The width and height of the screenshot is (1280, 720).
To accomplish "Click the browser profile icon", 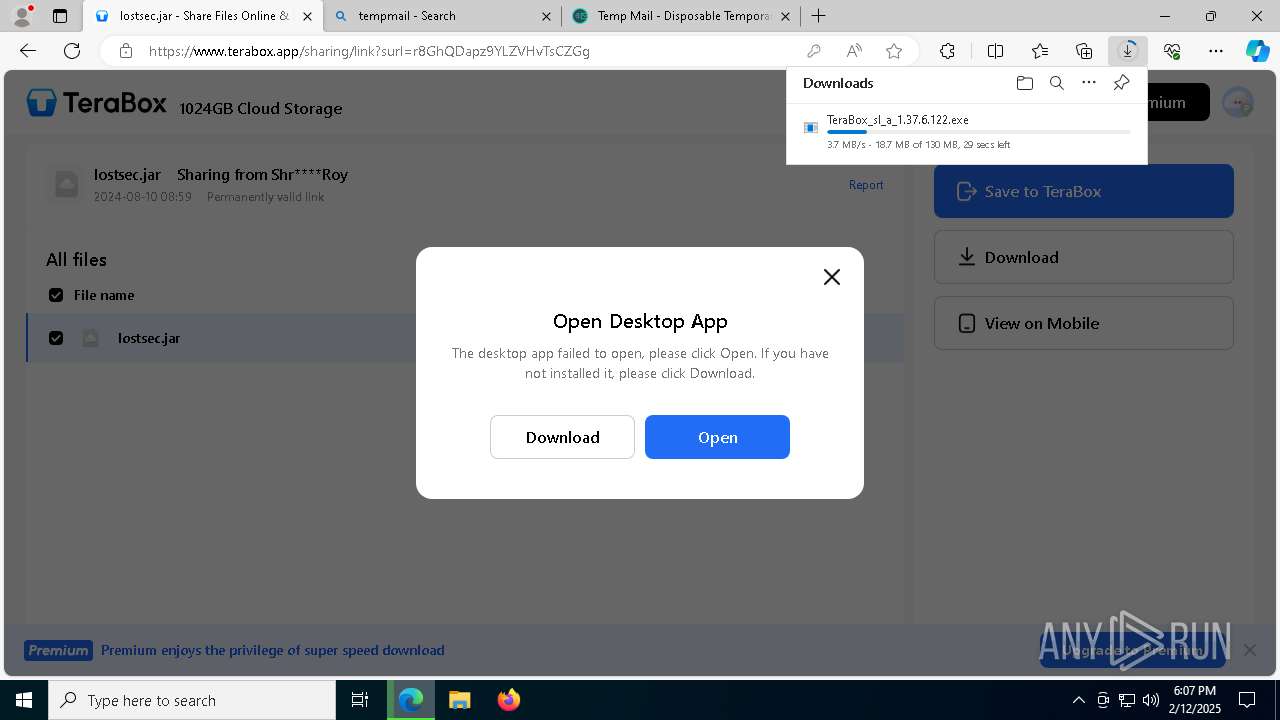I will (22, 16).
